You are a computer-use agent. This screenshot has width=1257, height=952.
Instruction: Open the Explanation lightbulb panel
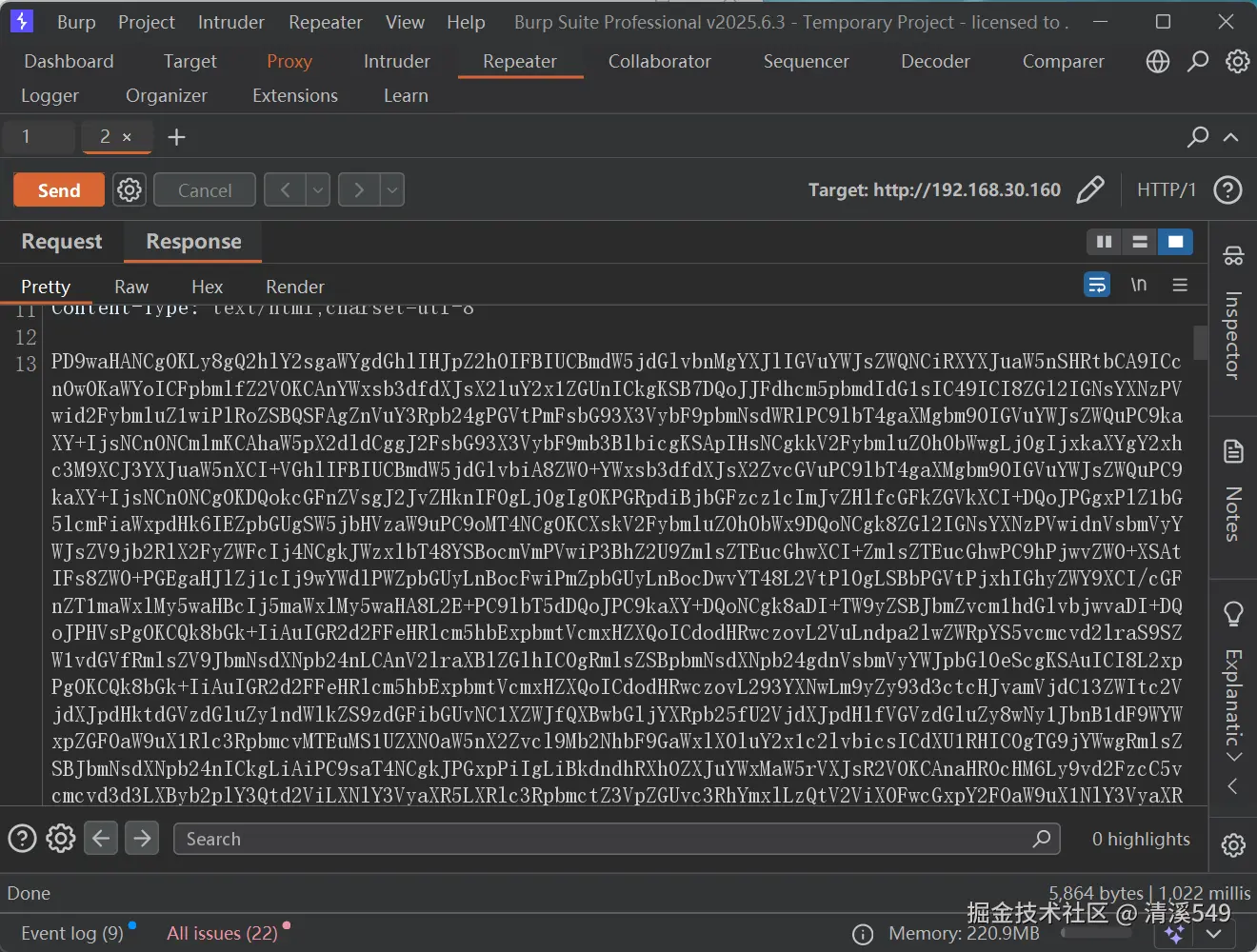tap(1232, 674)
